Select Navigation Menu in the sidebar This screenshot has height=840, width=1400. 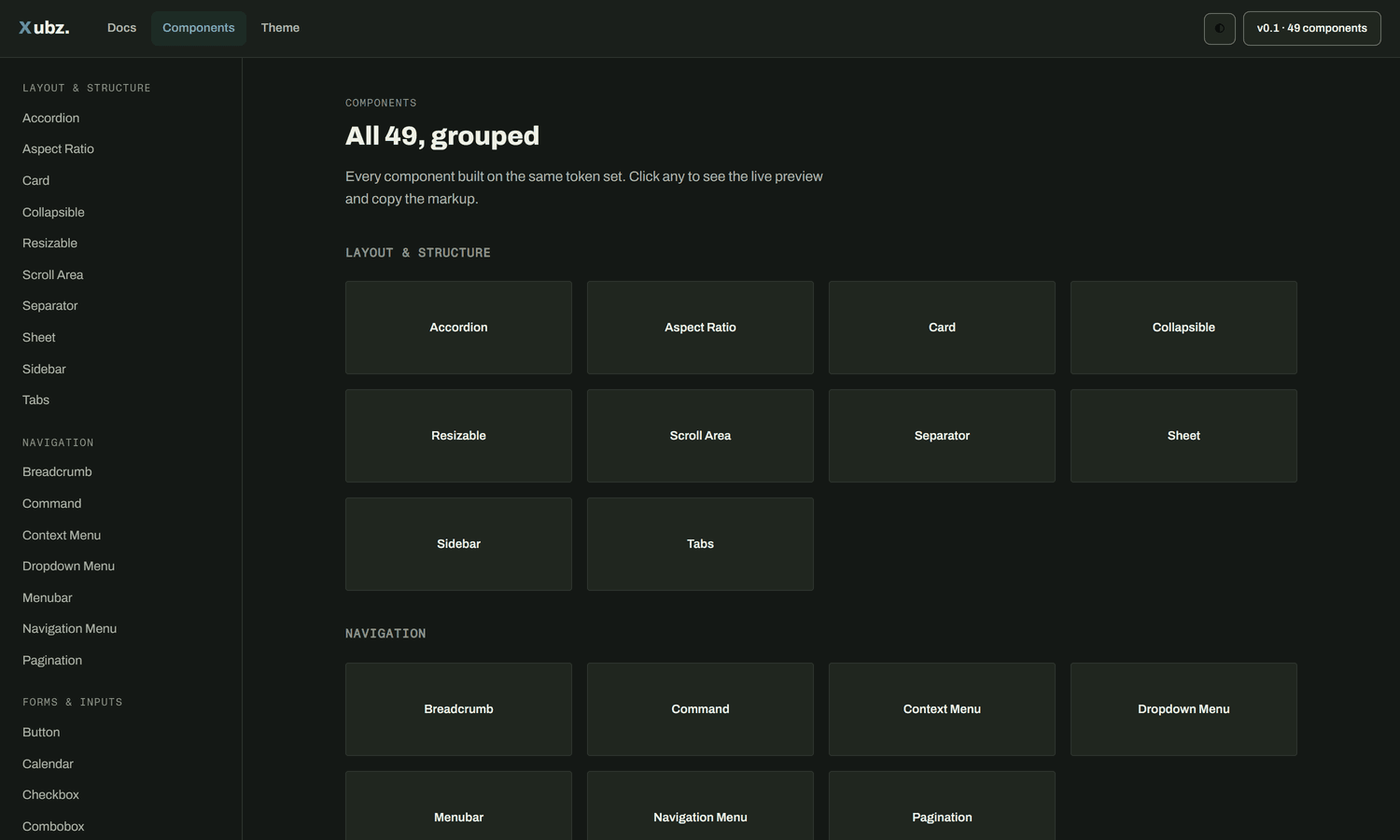69,628
